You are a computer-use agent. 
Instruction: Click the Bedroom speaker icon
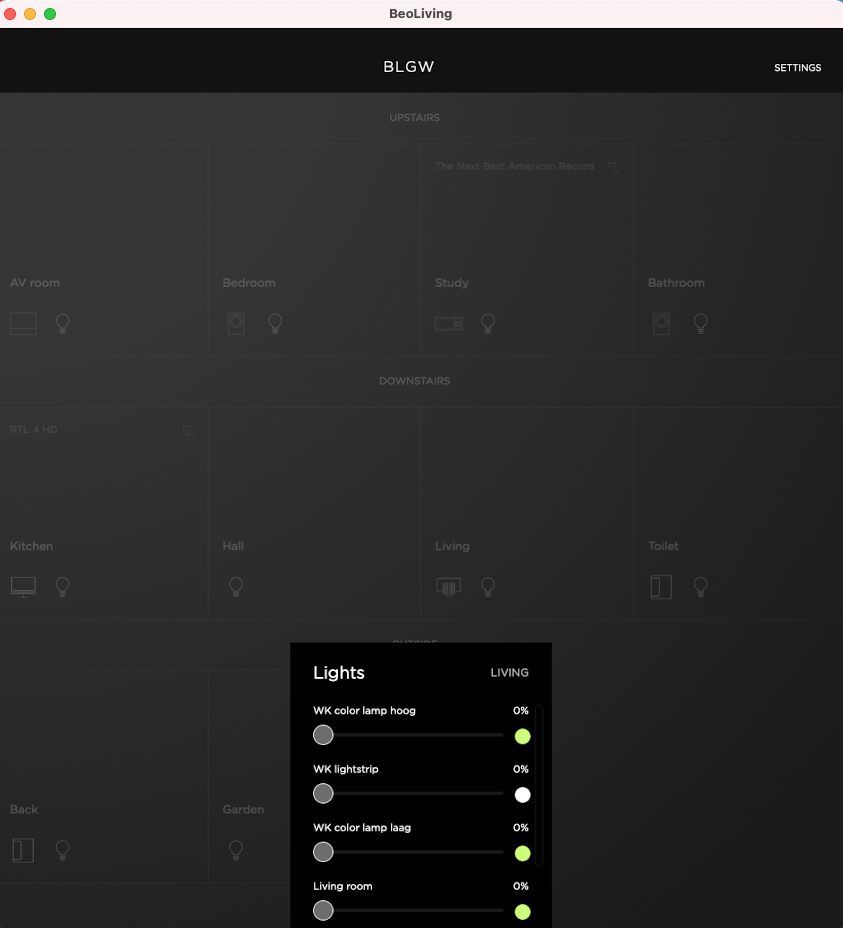(236, 324)
